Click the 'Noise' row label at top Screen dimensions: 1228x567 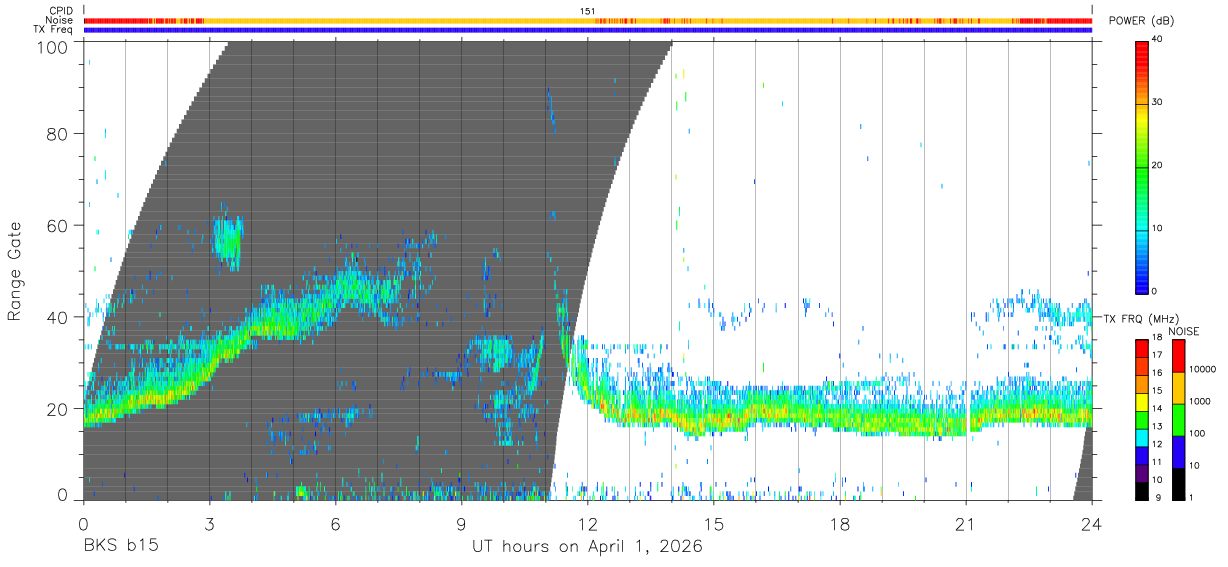(x=61, y=20)
